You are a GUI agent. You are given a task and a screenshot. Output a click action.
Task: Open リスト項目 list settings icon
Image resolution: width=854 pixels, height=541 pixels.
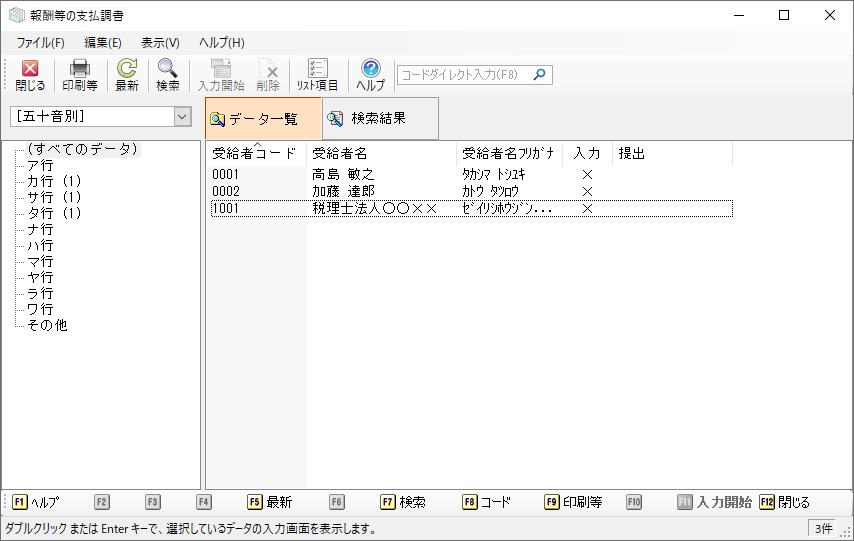click(317, 75)
